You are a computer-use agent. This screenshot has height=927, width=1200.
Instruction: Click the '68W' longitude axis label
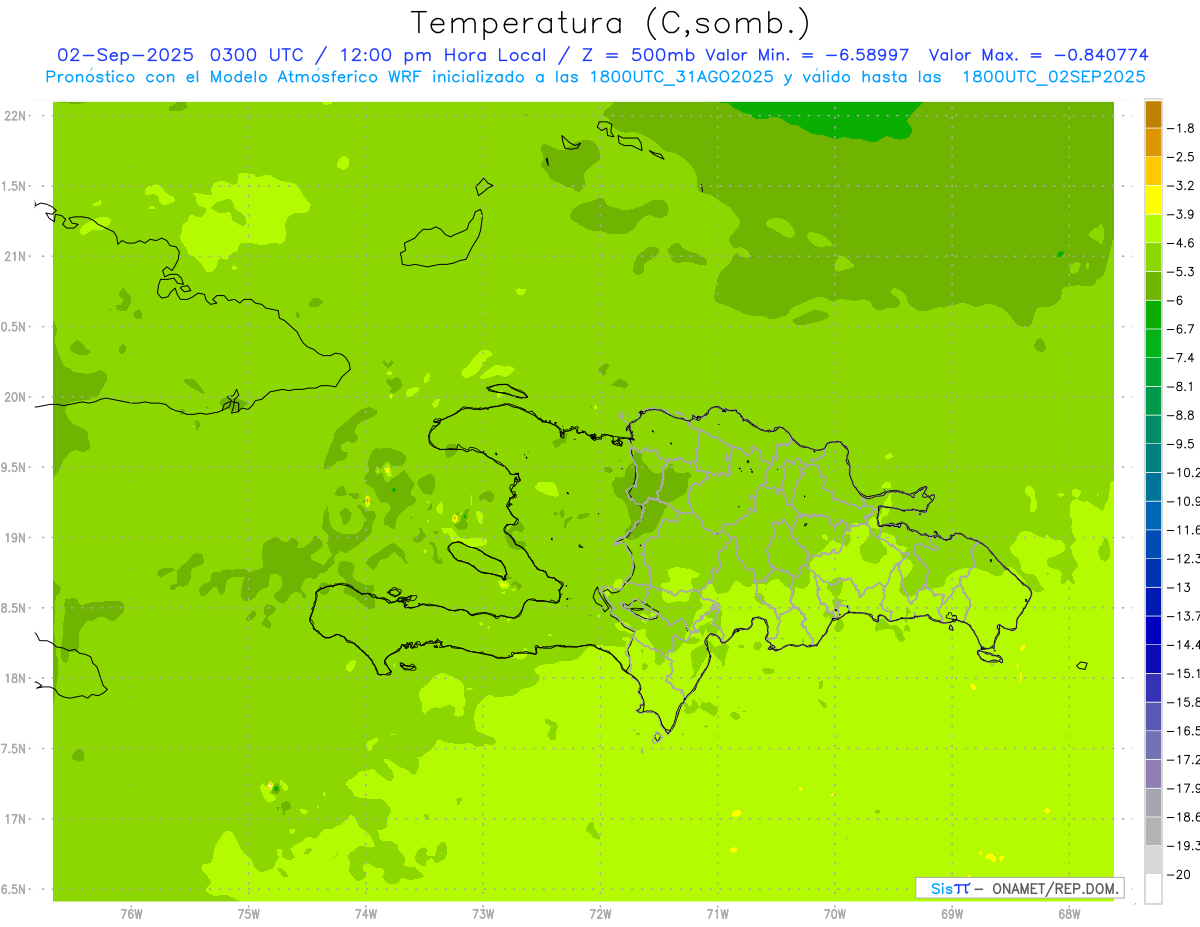point(1069,913)
